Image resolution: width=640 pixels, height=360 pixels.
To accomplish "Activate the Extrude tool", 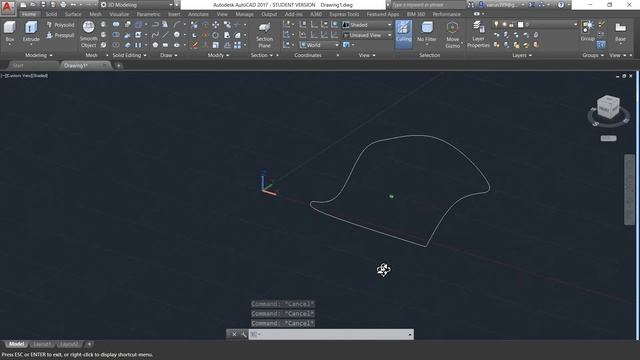I will point(31,31).
